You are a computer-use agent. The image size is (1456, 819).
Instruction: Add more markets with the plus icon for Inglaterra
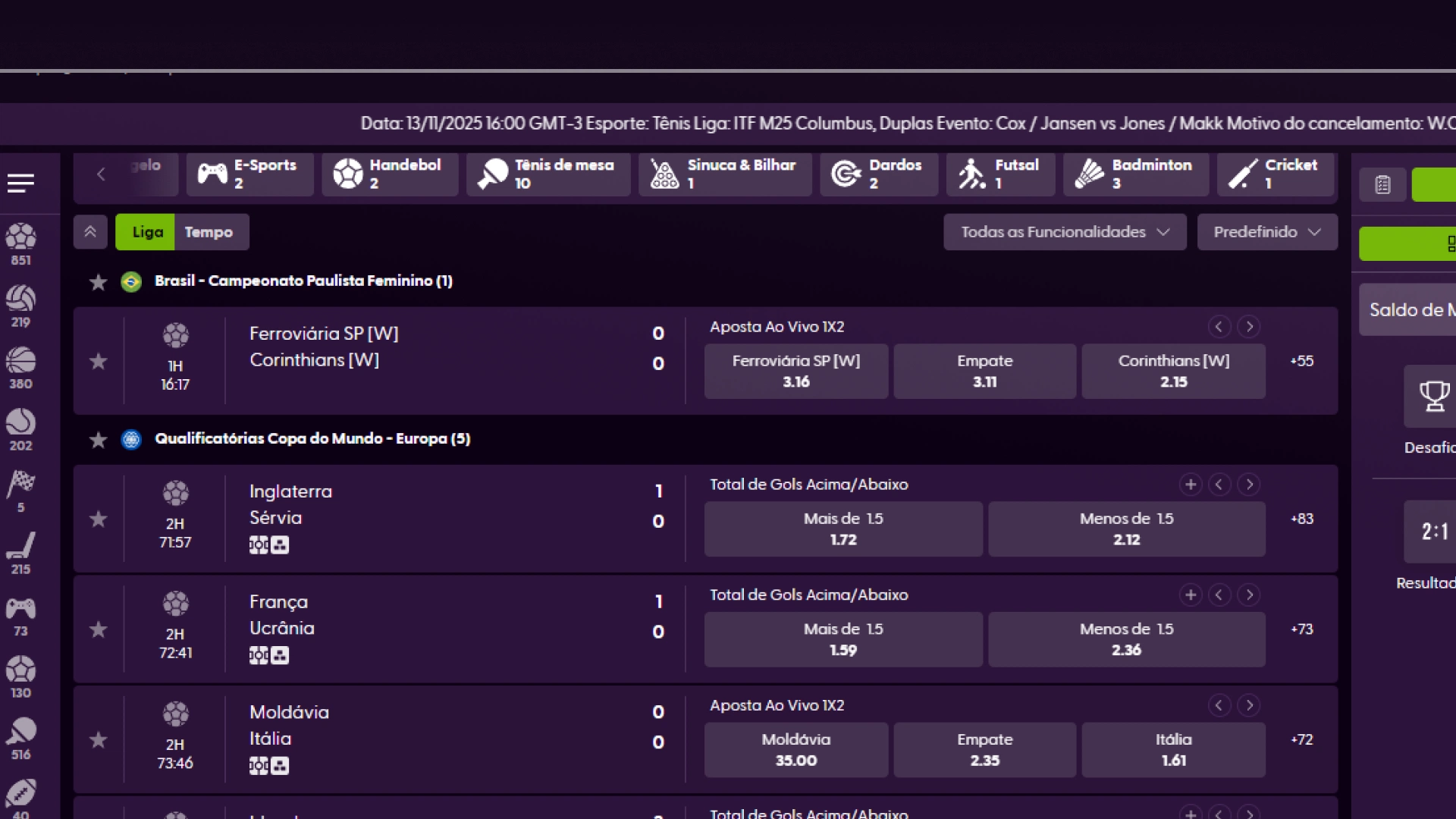1191,484
